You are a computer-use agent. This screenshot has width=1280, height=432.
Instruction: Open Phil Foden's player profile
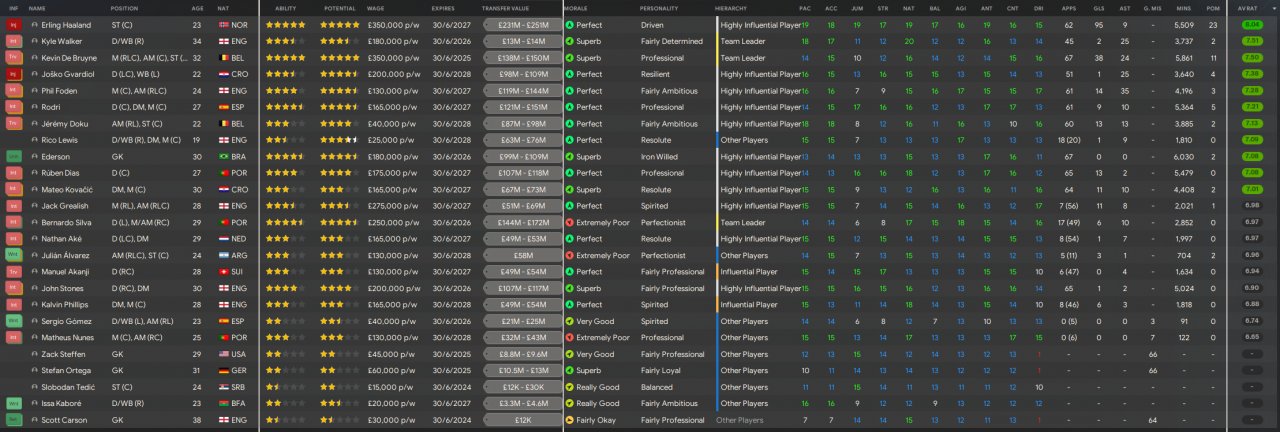coord(60,90)
